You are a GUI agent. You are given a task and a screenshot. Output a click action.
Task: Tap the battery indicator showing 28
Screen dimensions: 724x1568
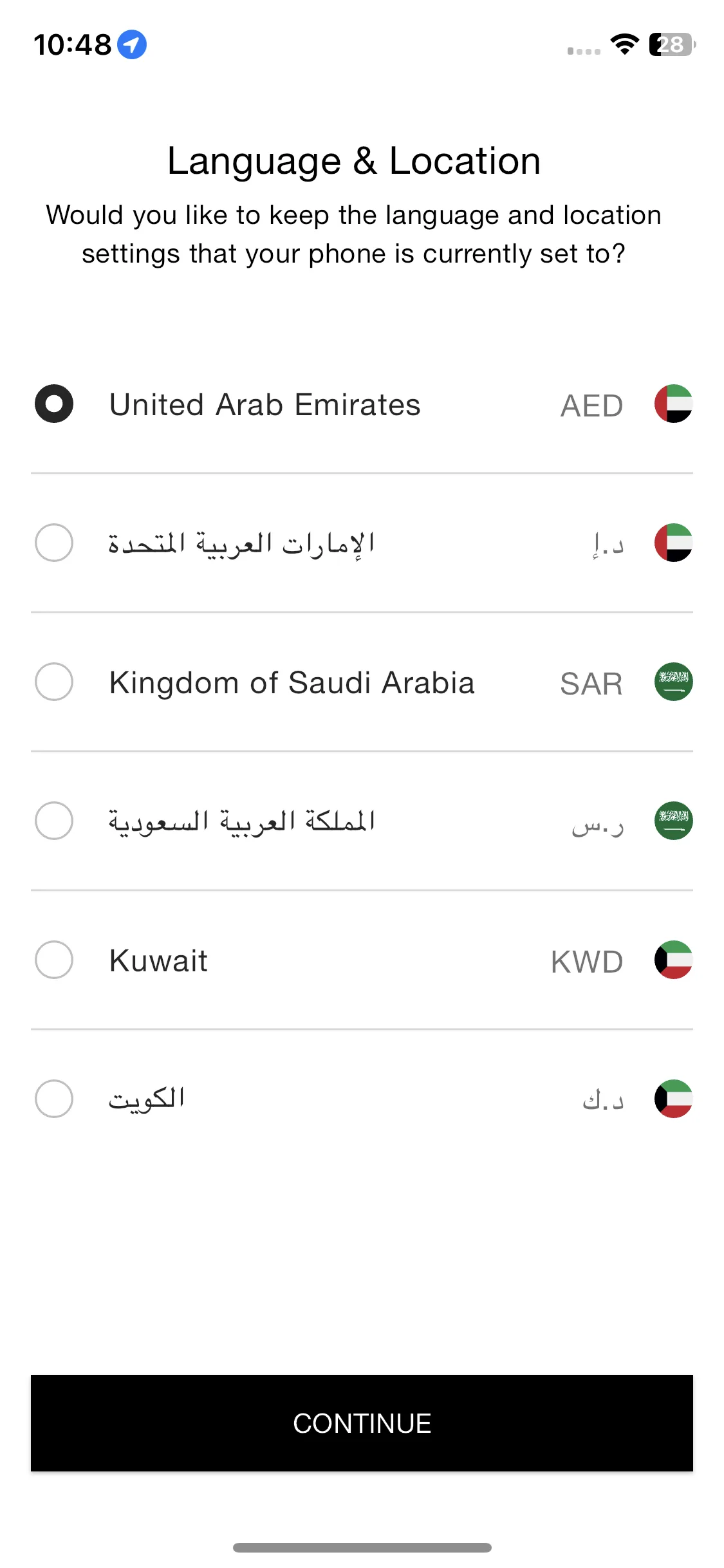click(672, 44)
